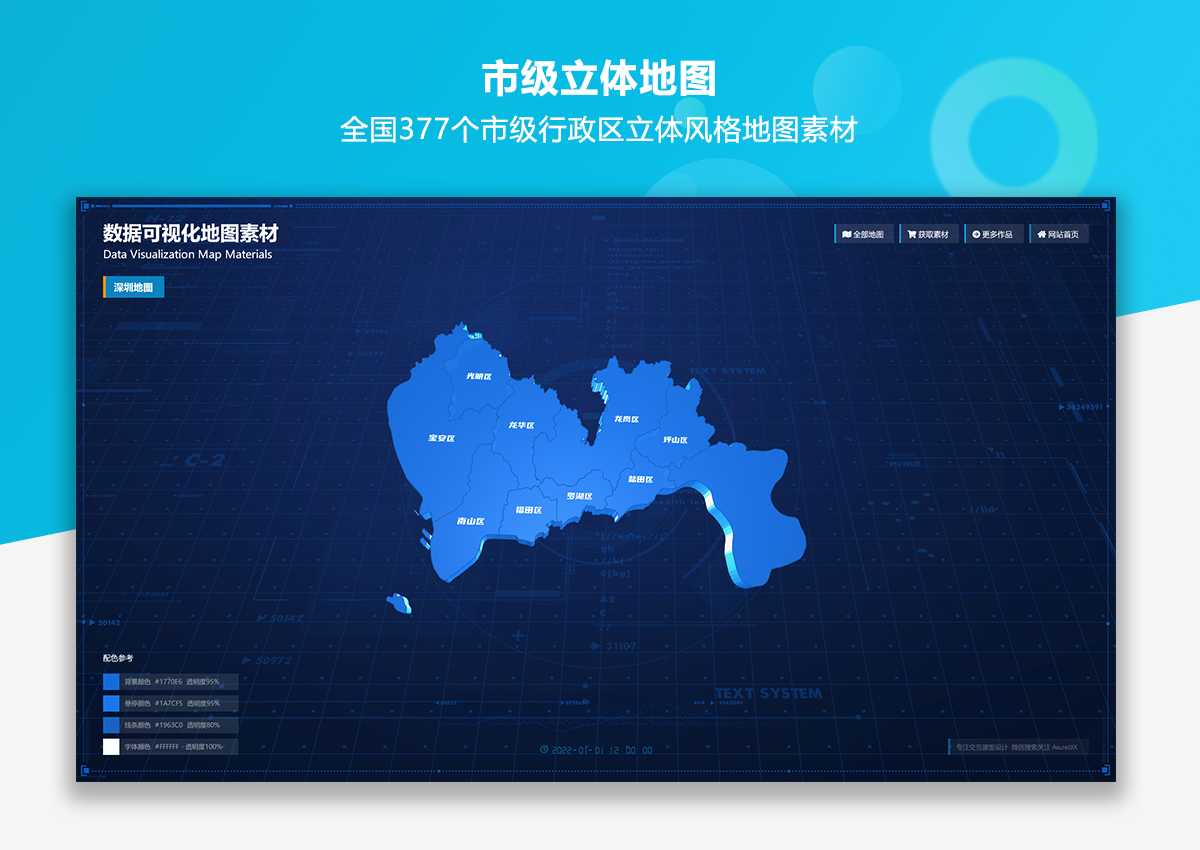The image size is (1200, 850).
Task: Select the 宝安区 district on the map
Action: (441, 438)
